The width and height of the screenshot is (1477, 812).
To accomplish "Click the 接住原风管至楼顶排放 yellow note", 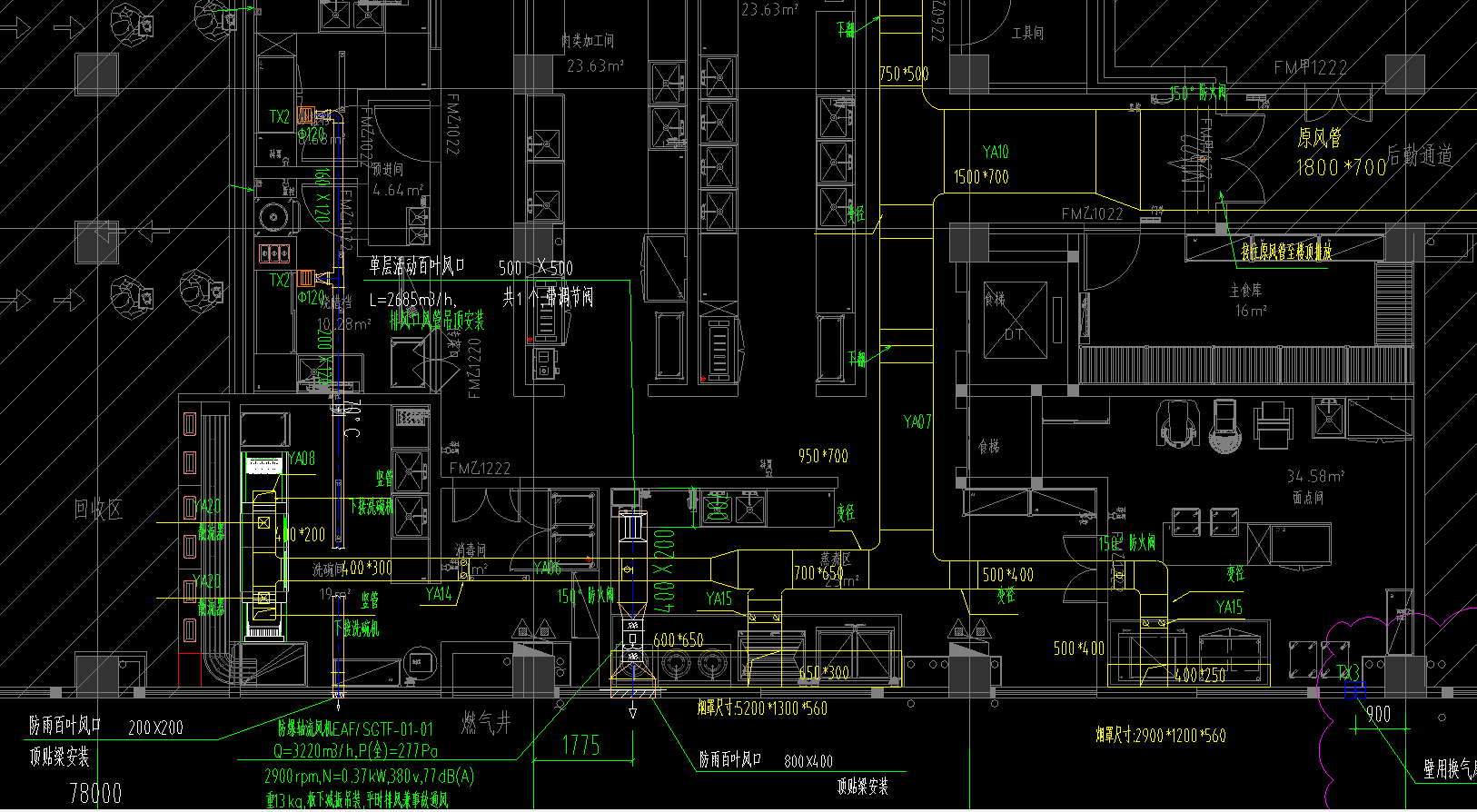I will (x=1286, y=253).
